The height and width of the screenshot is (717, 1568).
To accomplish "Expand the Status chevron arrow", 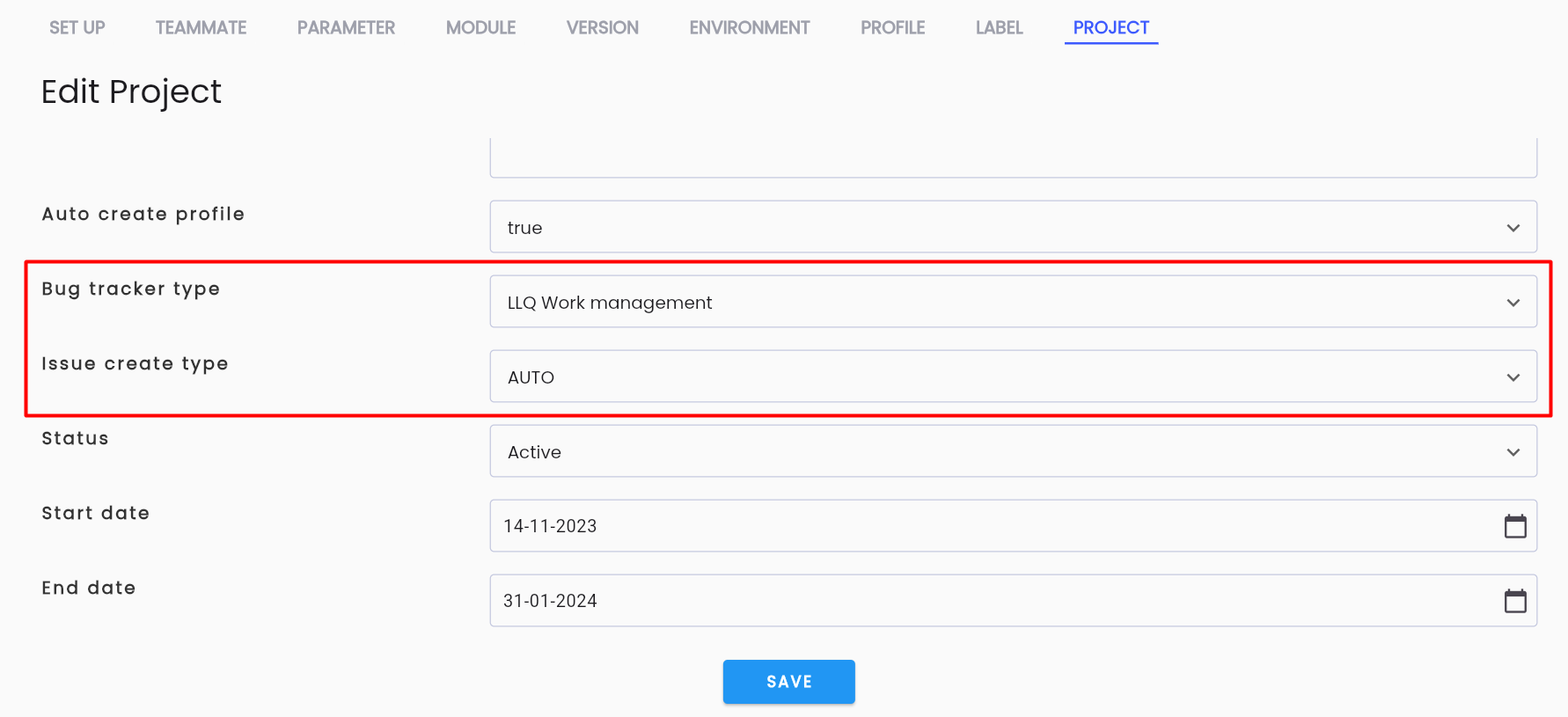I will pyautogui.click(x=1513, y=452).
